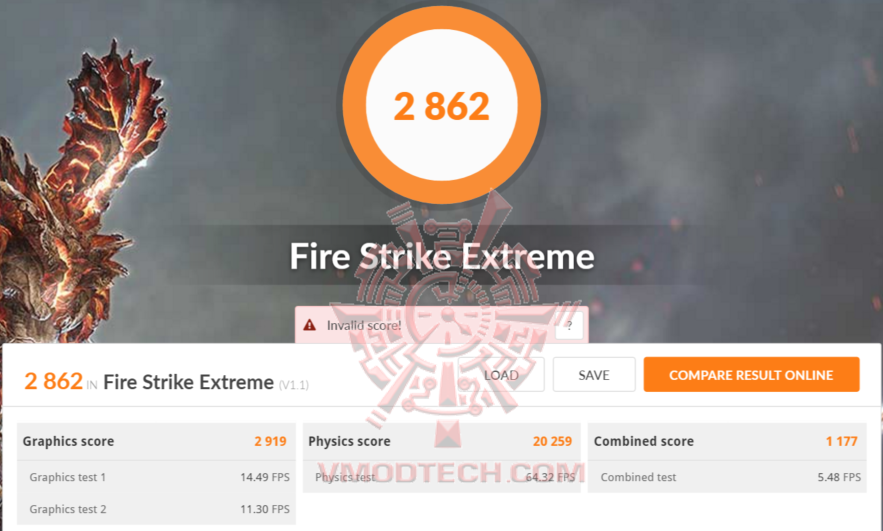883x531 pixels.
Task: Click the Combined test row
Action: [x=727, y=477]
